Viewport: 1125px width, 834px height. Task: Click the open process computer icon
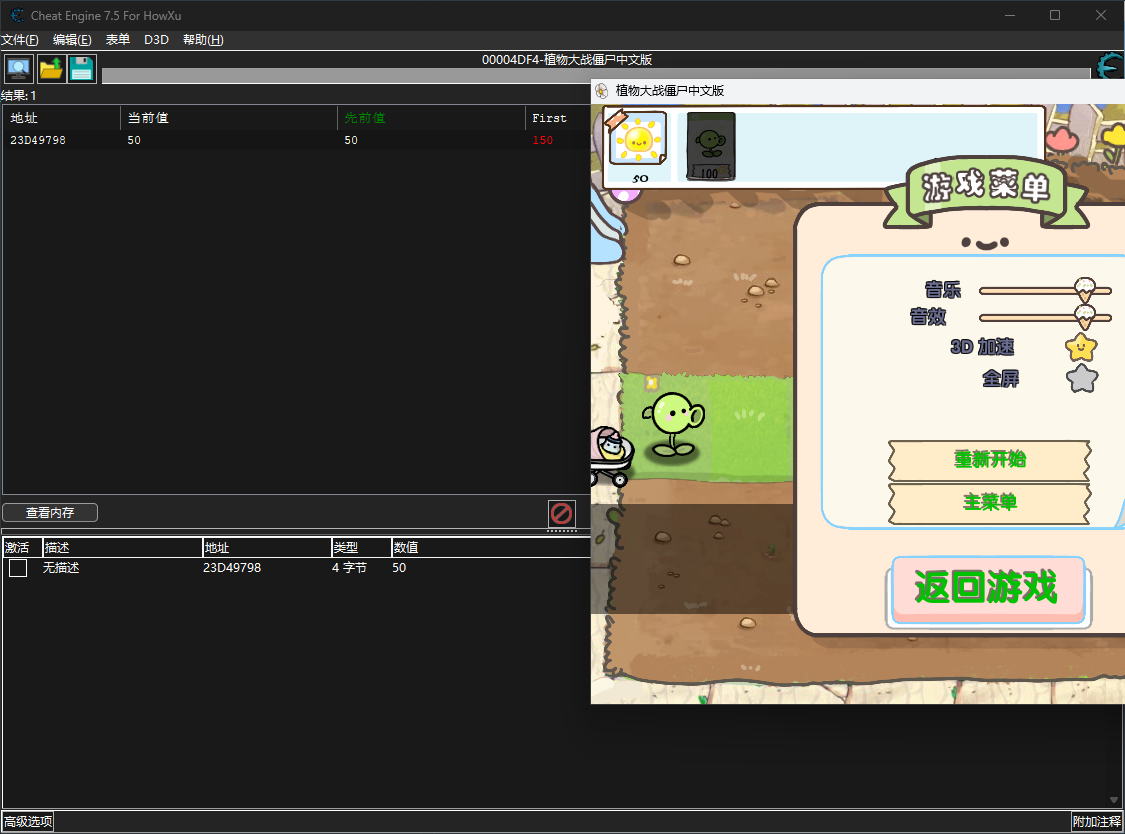tap(19, 69)
